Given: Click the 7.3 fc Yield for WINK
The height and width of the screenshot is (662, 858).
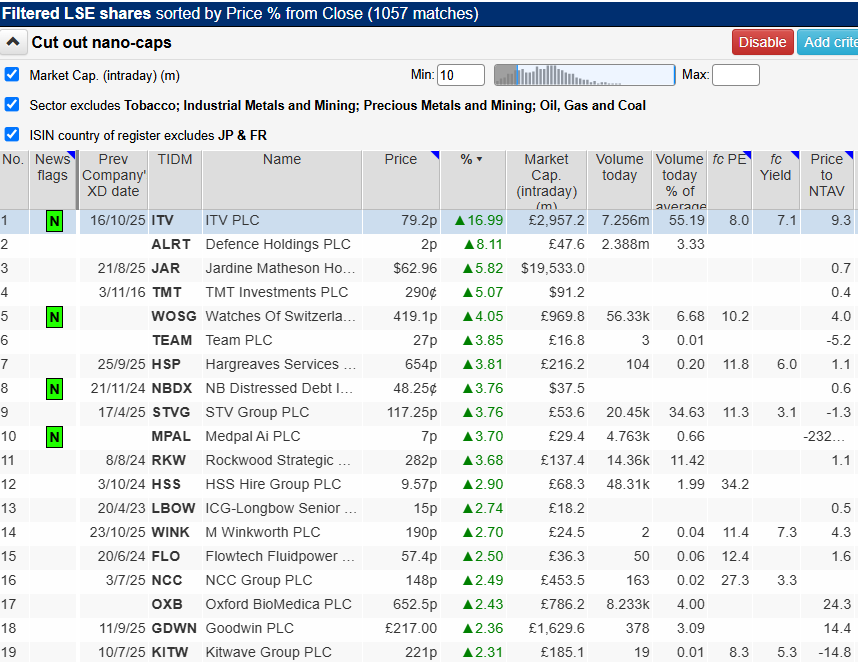Looking at the screenshot, I should (x=787, y=532).
